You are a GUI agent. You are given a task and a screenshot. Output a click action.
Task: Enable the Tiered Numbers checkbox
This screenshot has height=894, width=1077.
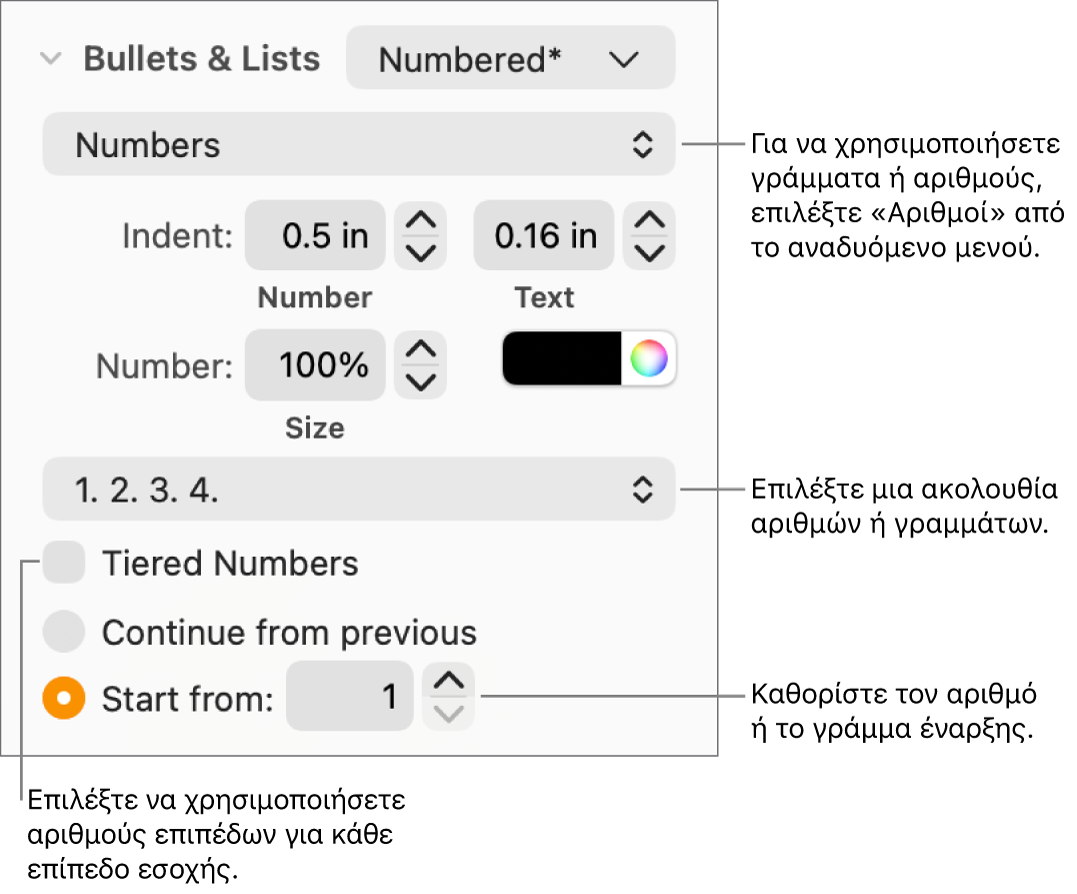(65, 563)
